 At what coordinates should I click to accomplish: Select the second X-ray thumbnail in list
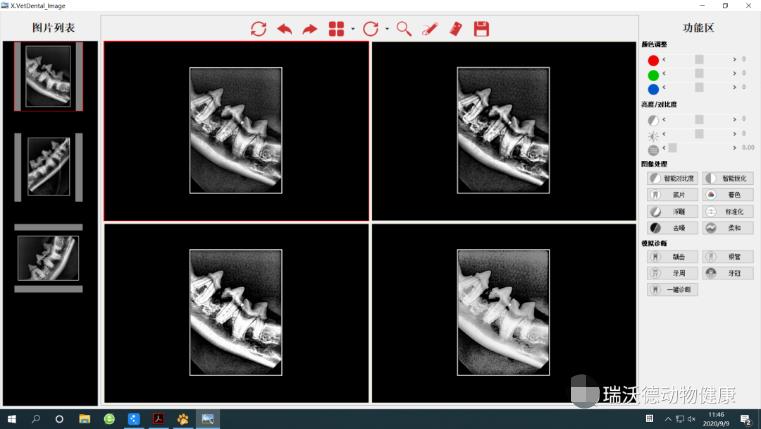[x=49, y=166]
